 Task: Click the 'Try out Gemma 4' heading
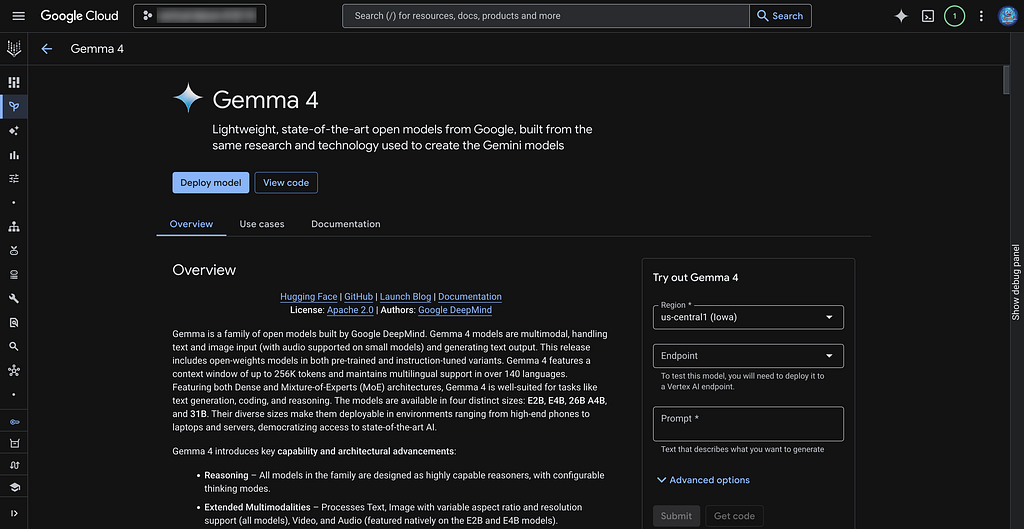click(x=696, y=278)
